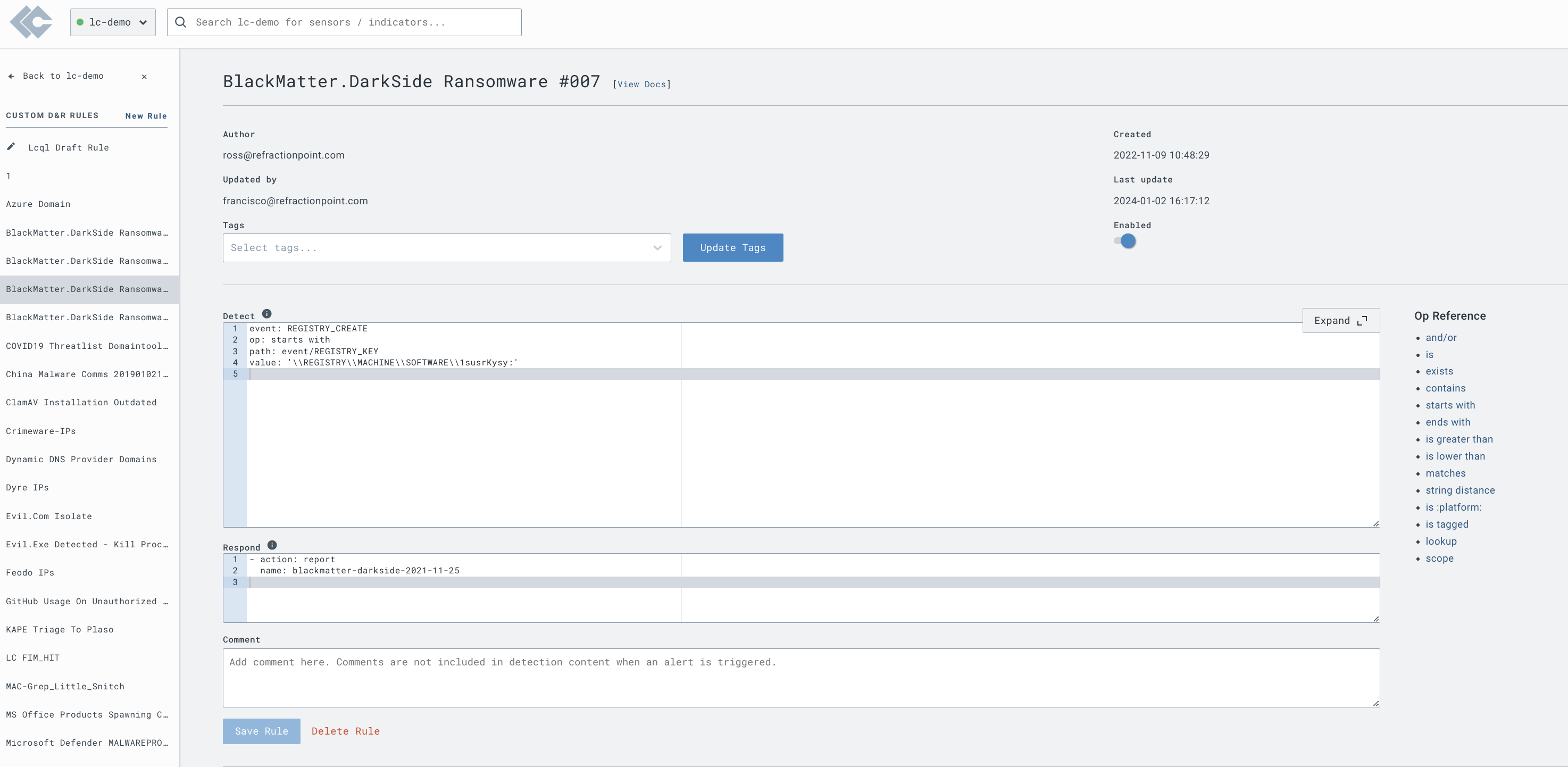Click the search magnifier icon
The height and width of the screenshot is (767, 1568).
[x=181, y=22]
